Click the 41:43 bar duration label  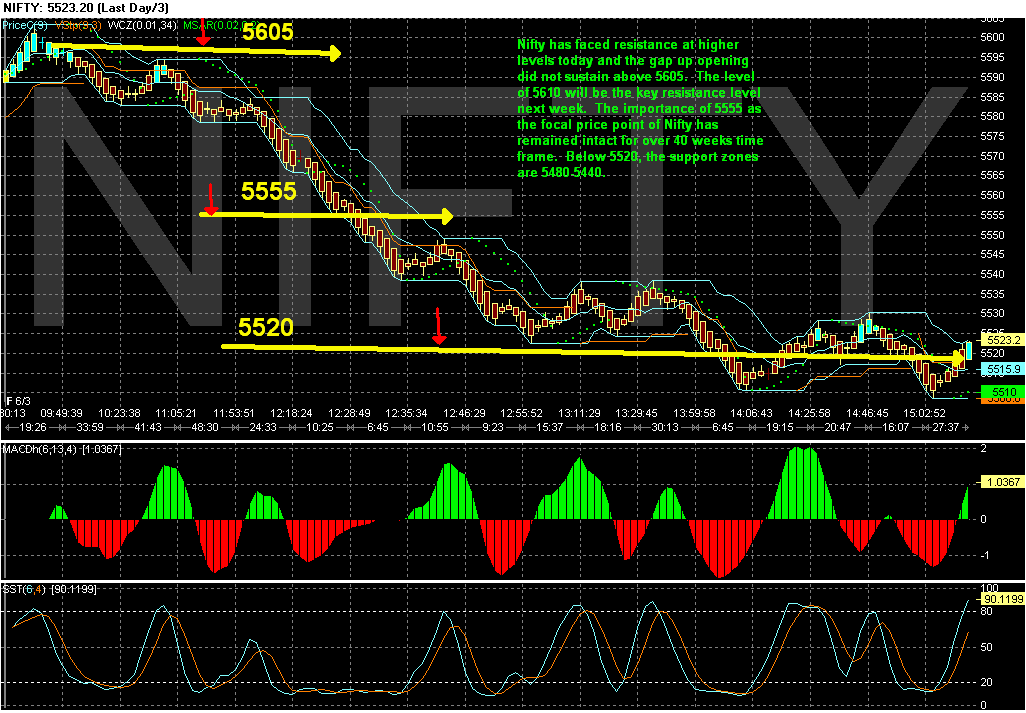[147, 426]
